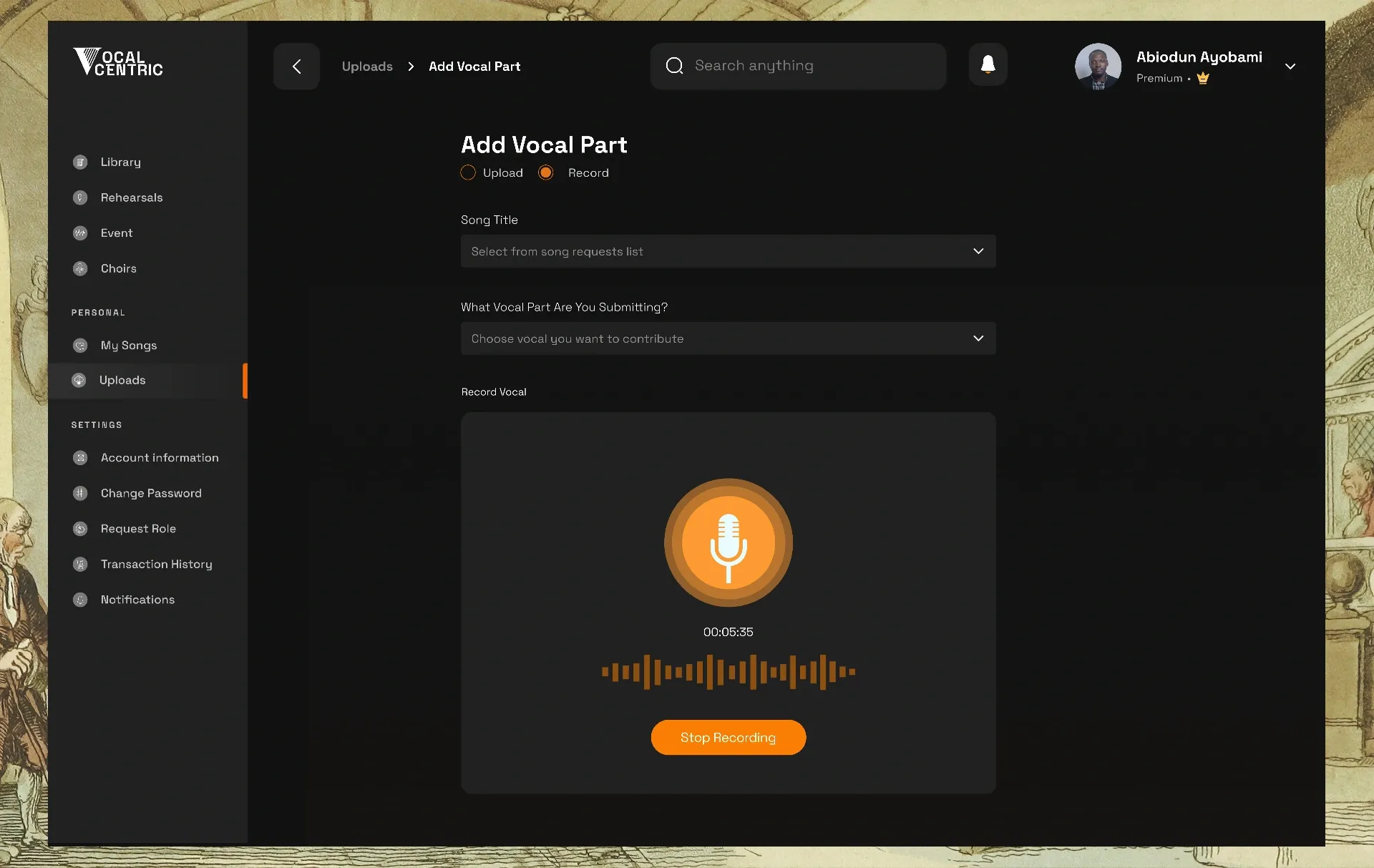Open Account information in settings
The width and height of the screenshot is (1374, 868).
coord(160,458)
